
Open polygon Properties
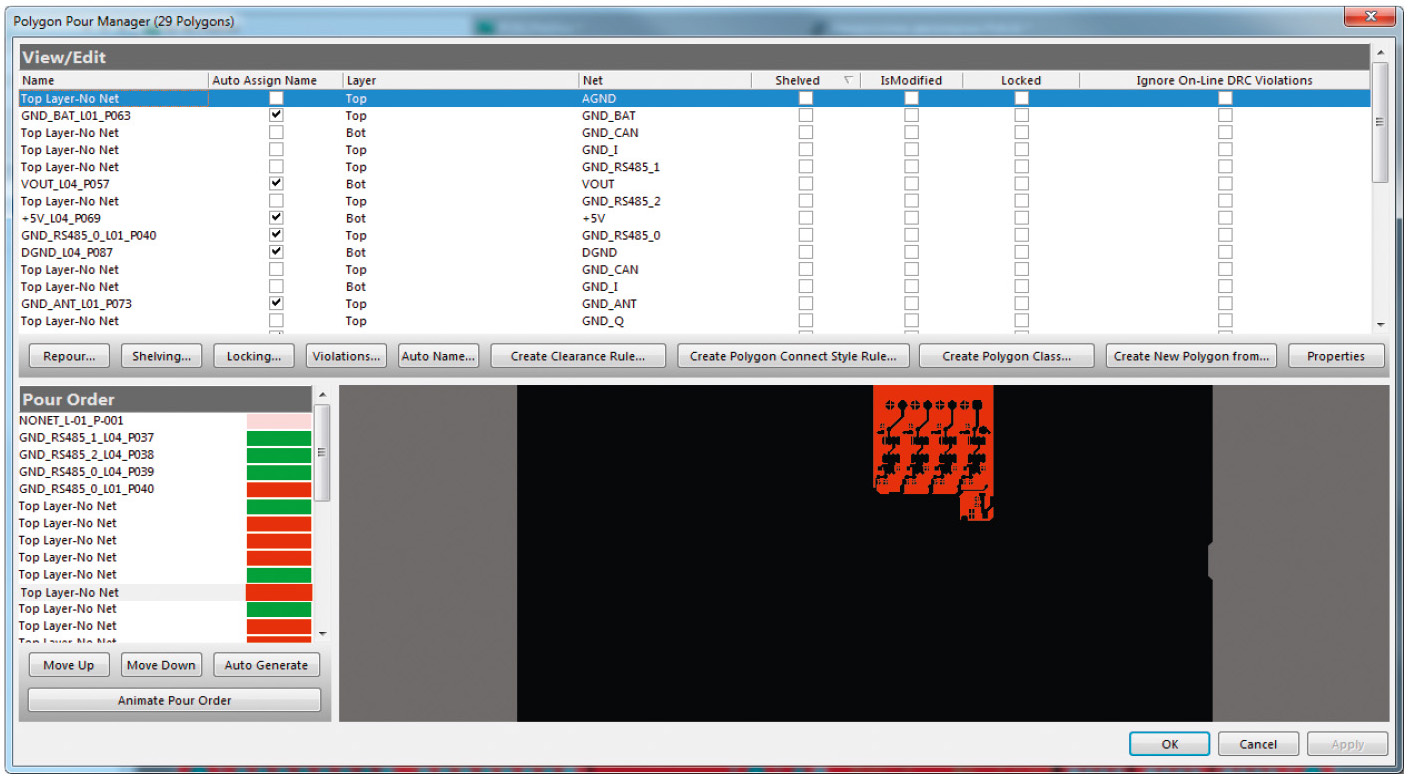click(x=1335, y=356)
